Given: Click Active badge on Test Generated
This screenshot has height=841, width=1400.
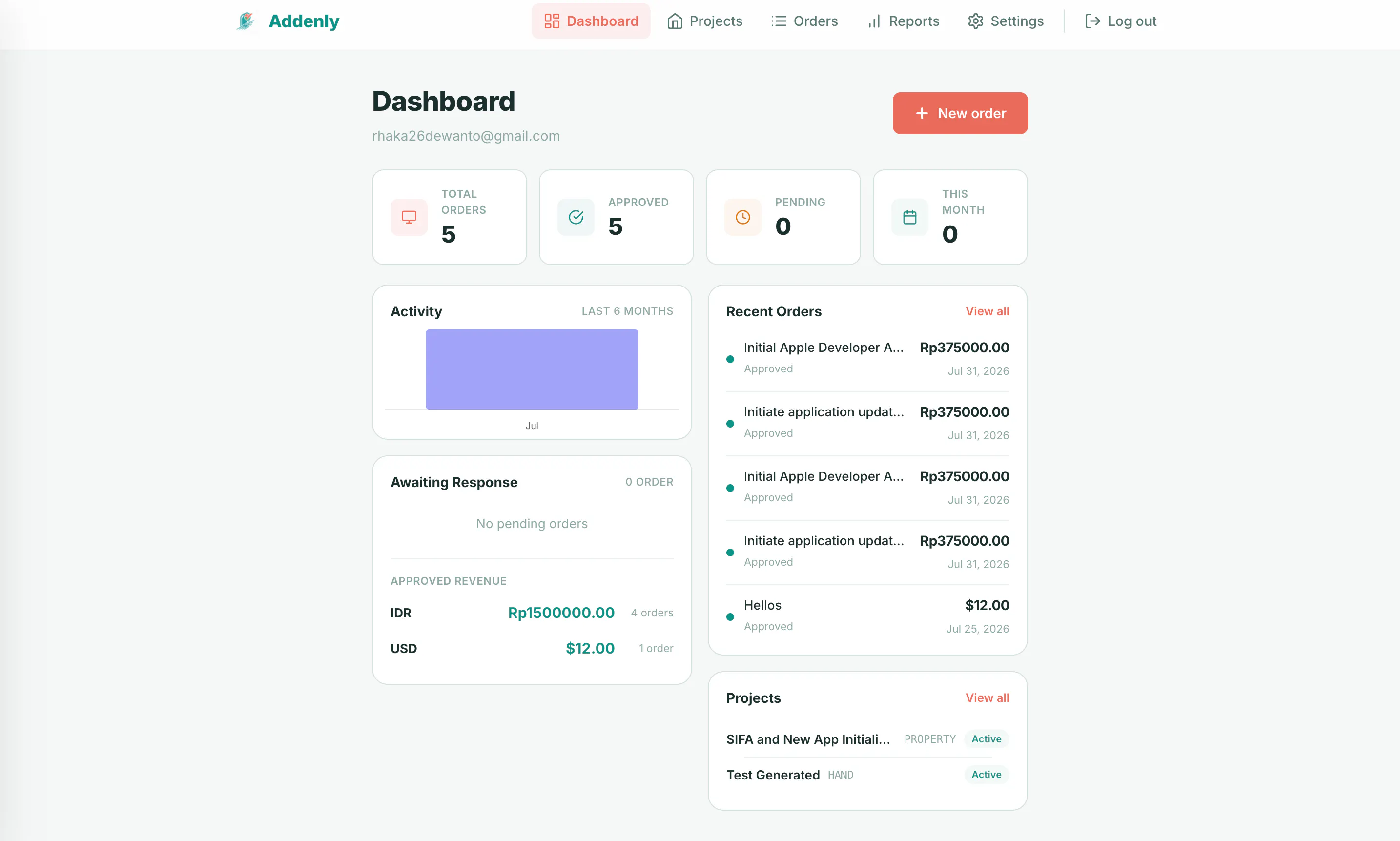Looking at the screenshot, I should click(986, 775).
